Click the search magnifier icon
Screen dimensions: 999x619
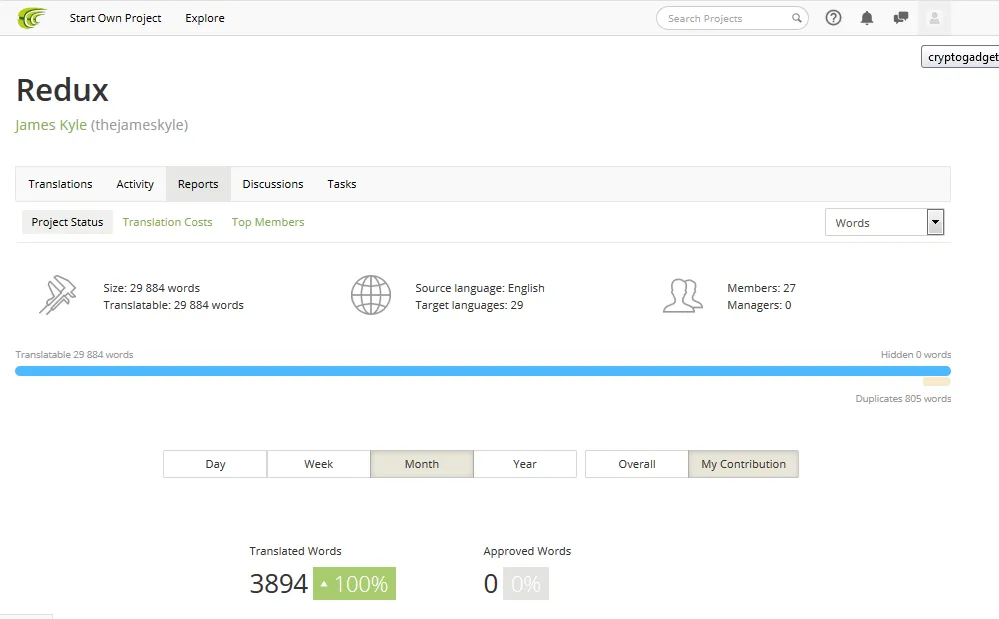(796, 18)
